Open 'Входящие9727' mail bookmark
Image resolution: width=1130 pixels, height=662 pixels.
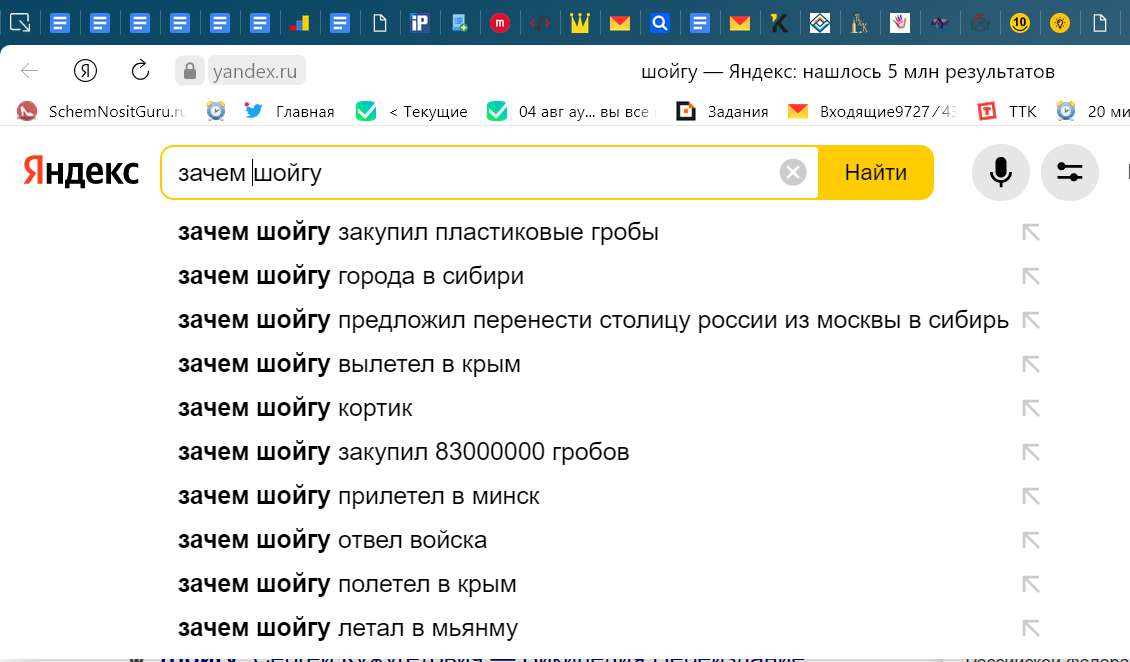pos(873,112)
